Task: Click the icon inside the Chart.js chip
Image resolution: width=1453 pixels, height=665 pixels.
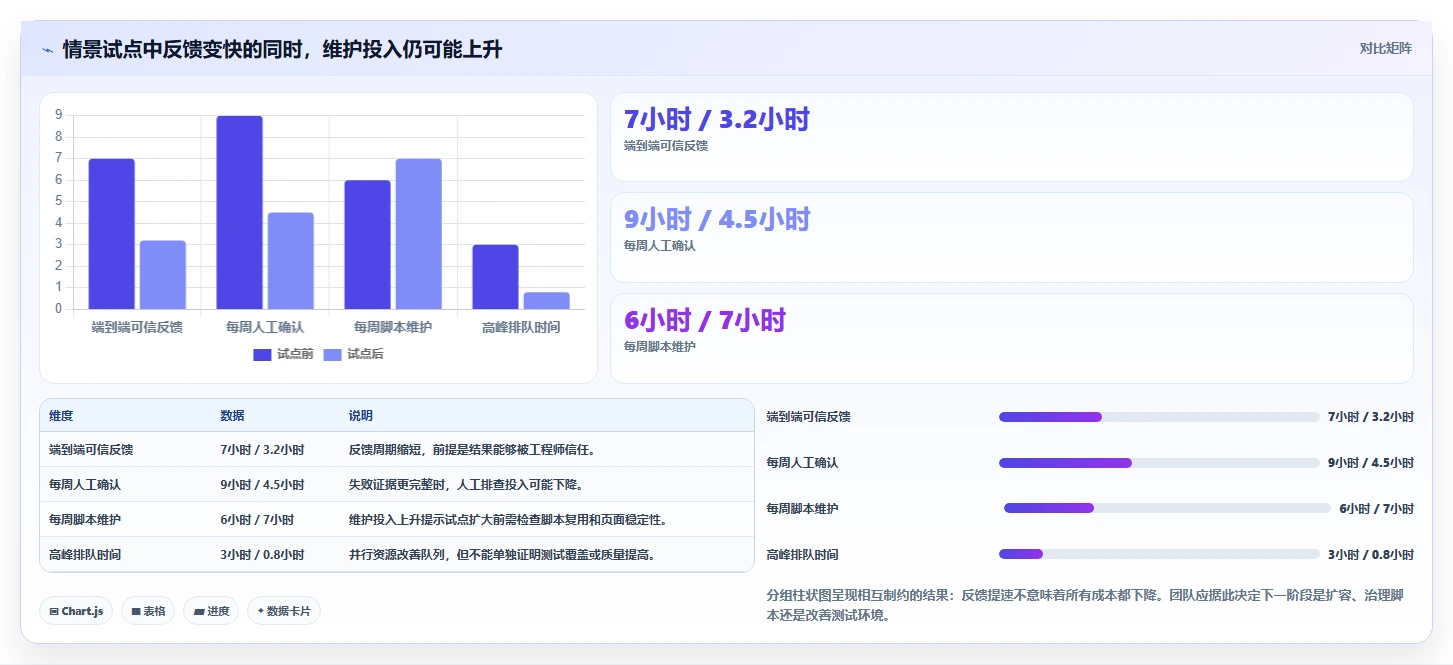Action: click(x=53, y=611)
